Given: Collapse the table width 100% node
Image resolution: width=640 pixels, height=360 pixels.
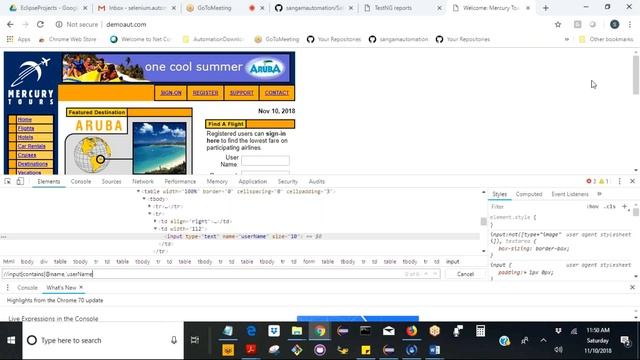Looking at the screenshot, I should 138,191.
